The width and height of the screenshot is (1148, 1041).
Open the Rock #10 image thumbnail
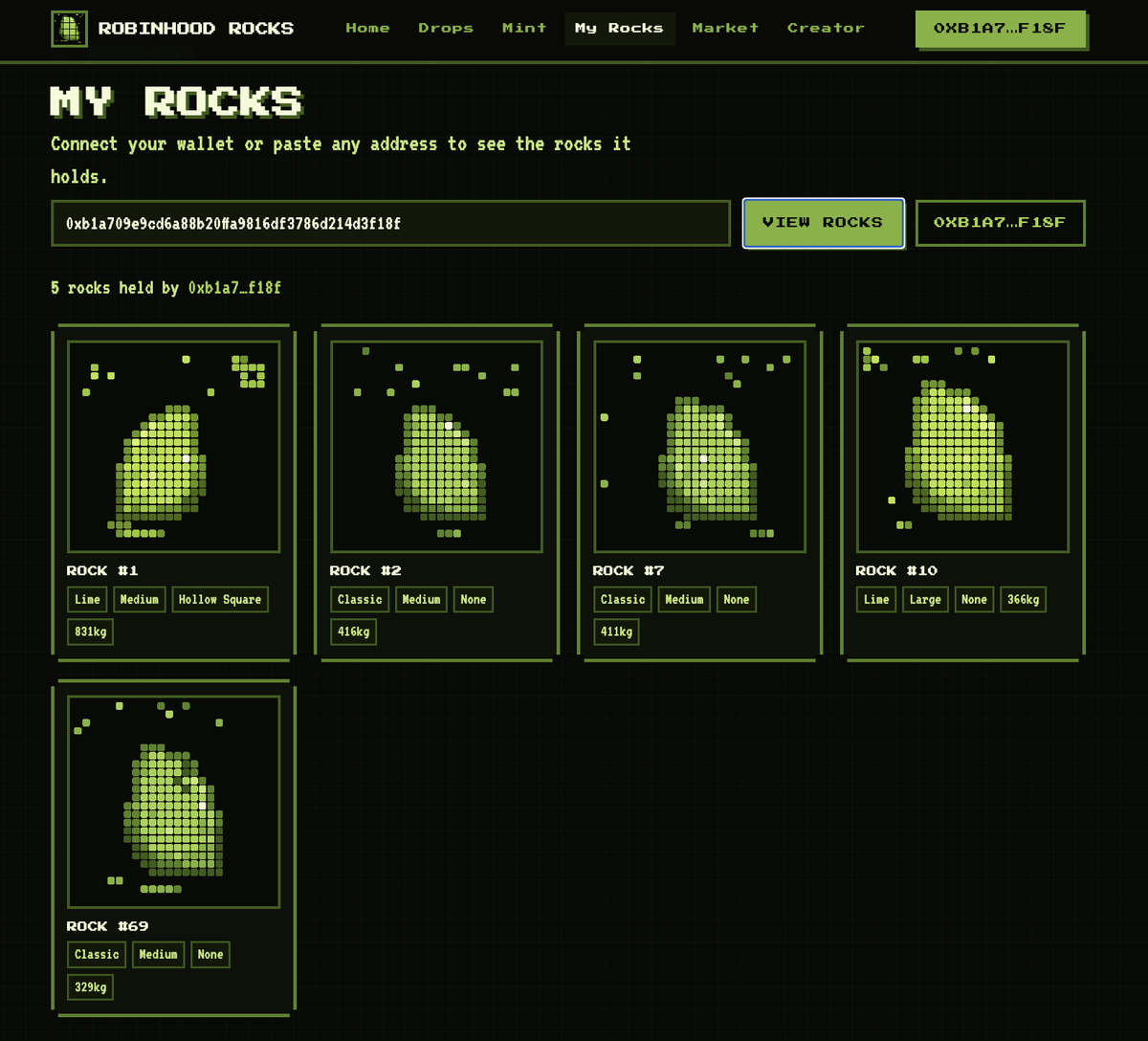click(x=962, y=447)
